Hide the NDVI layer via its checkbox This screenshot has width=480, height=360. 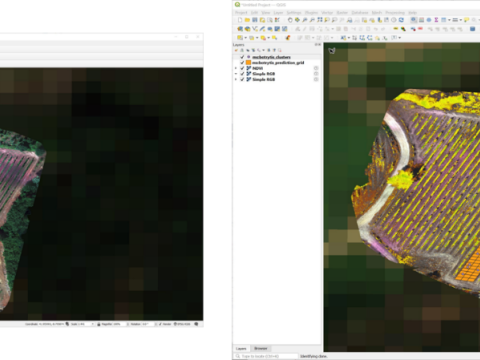(x=242, y=68)
